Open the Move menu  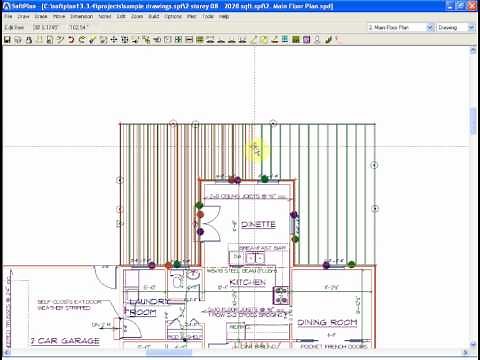point(59,16)
